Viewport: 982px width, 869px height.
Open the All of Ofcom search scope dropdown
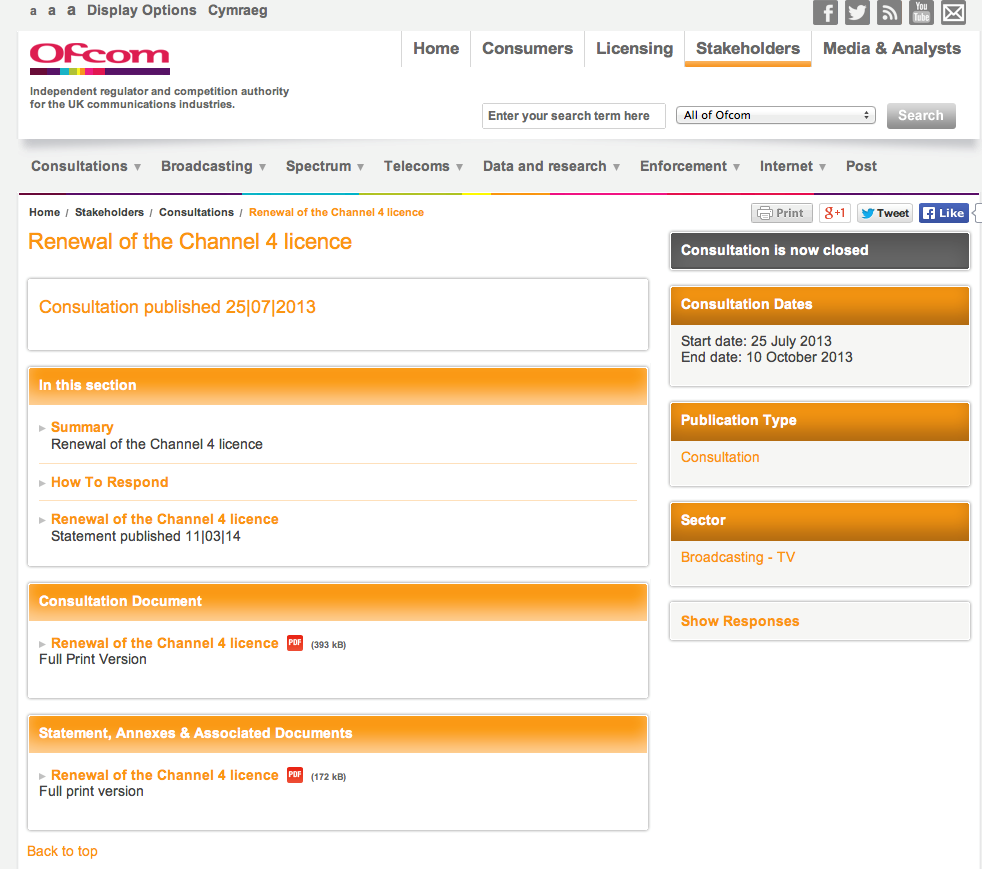pyautogui.click(x=775, y=115)
